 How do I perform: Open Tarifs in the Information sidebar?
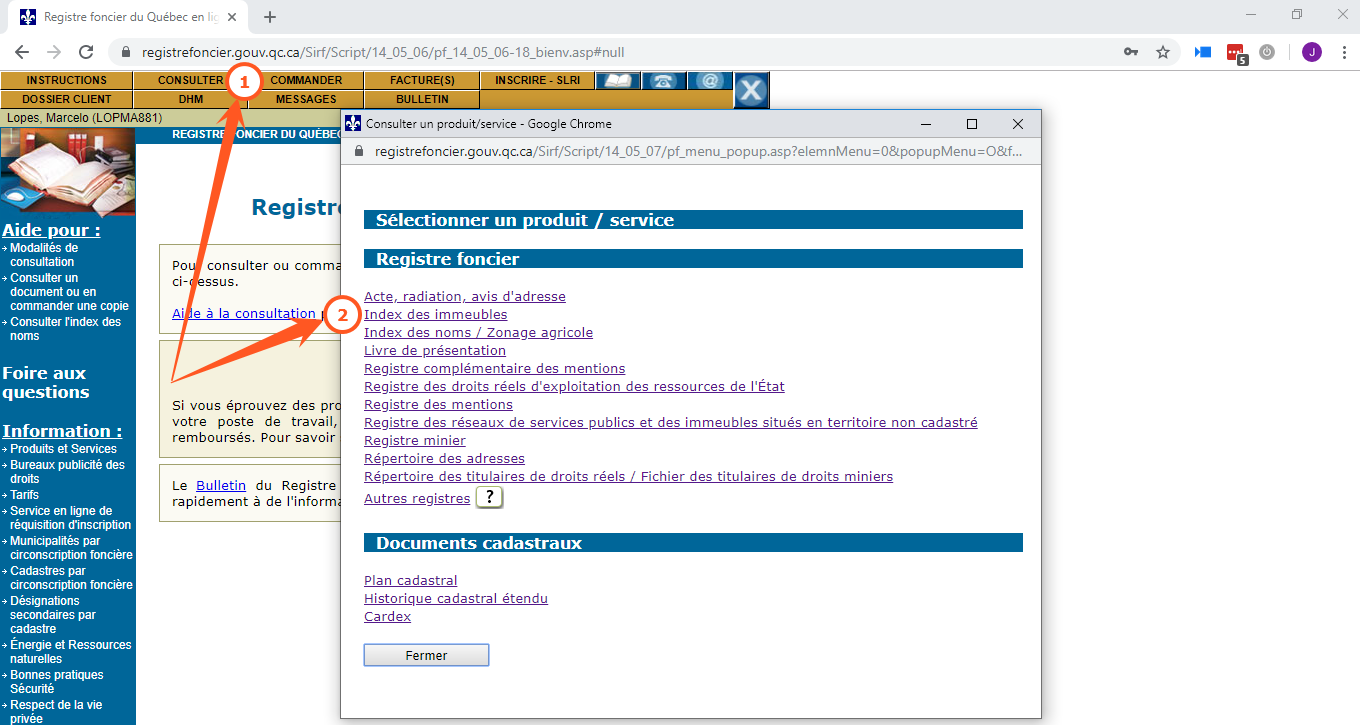pos(25,495)
